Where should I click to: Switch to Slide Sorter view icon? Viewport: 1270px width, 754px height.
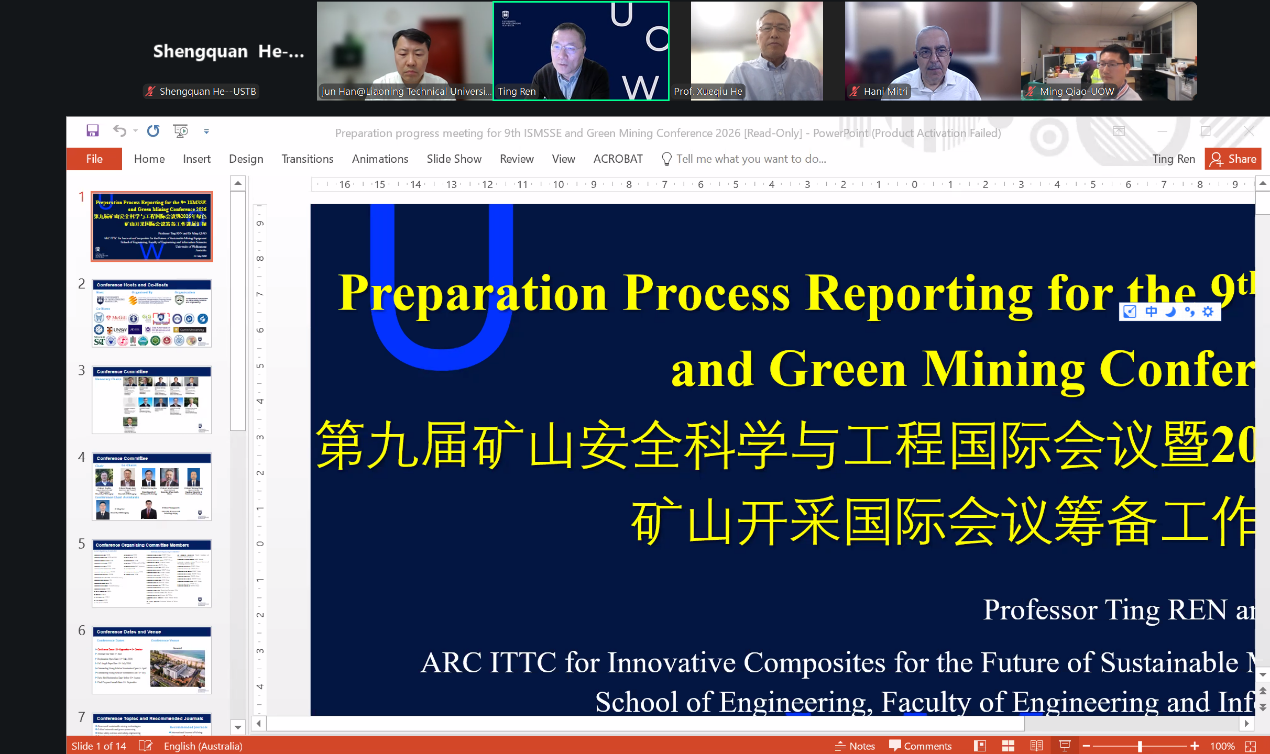(x=1008, y=746)
